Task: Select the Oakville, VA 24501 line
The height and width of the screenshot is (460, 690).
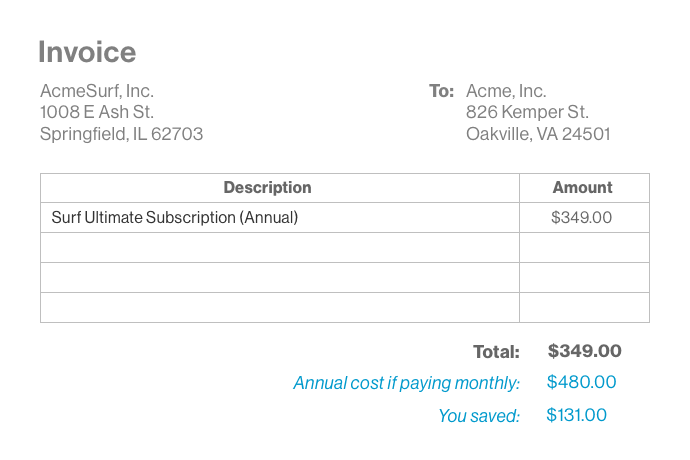Action: [x=538, y=134]
